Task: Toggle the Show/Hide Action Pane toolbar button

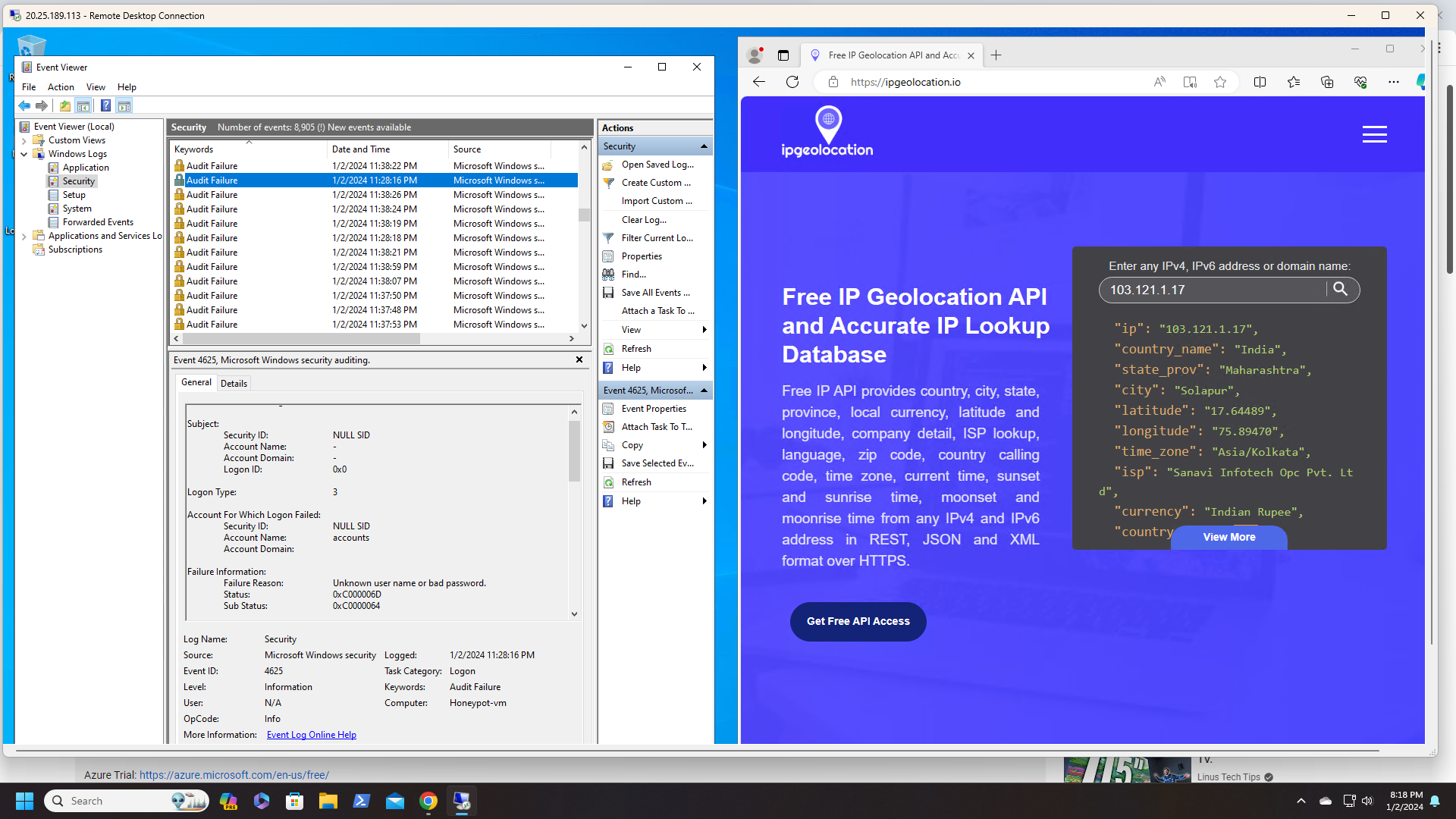Action: click(124, 106)
